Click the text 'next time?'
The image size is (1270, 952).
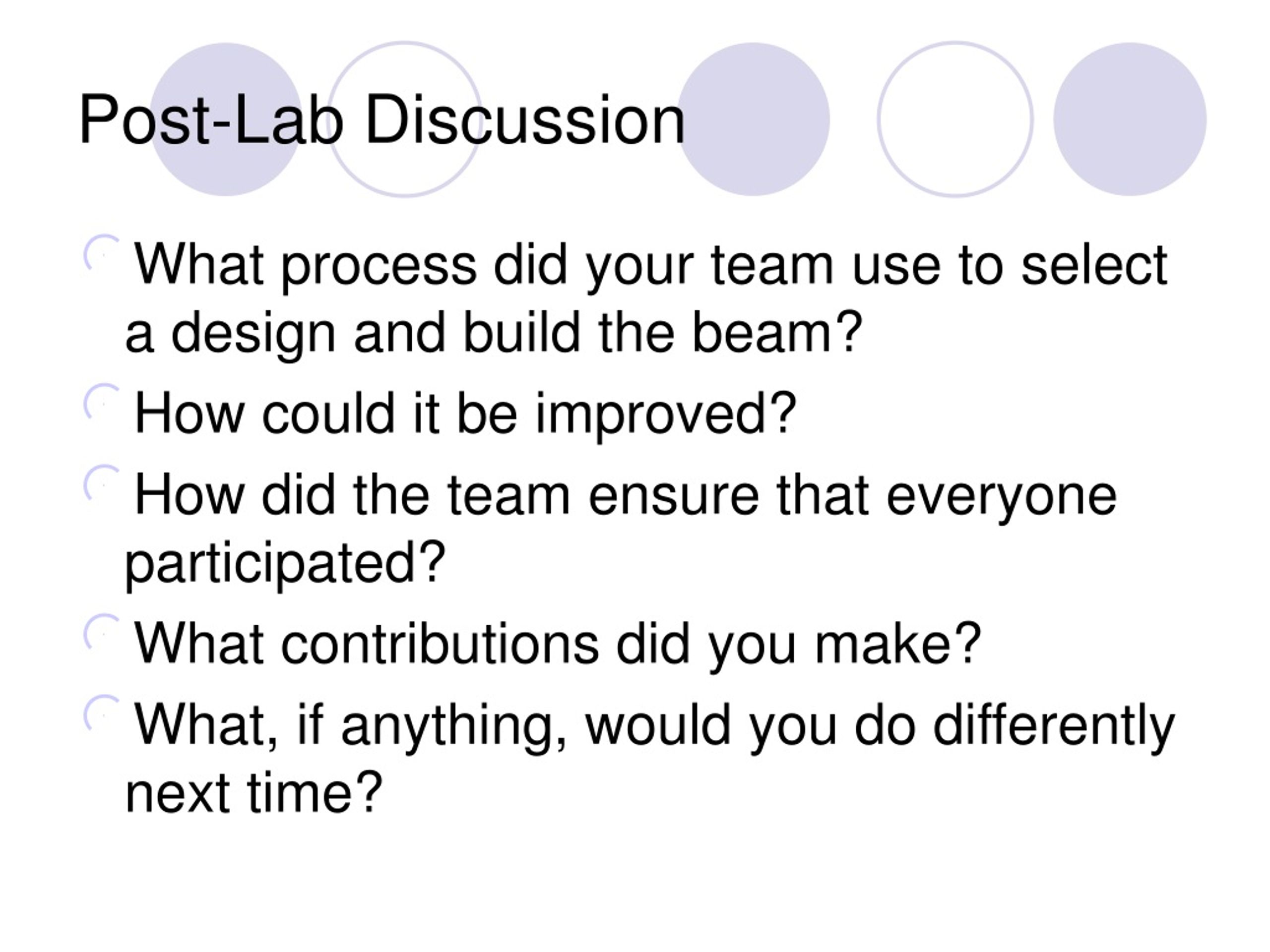[253, 794]
